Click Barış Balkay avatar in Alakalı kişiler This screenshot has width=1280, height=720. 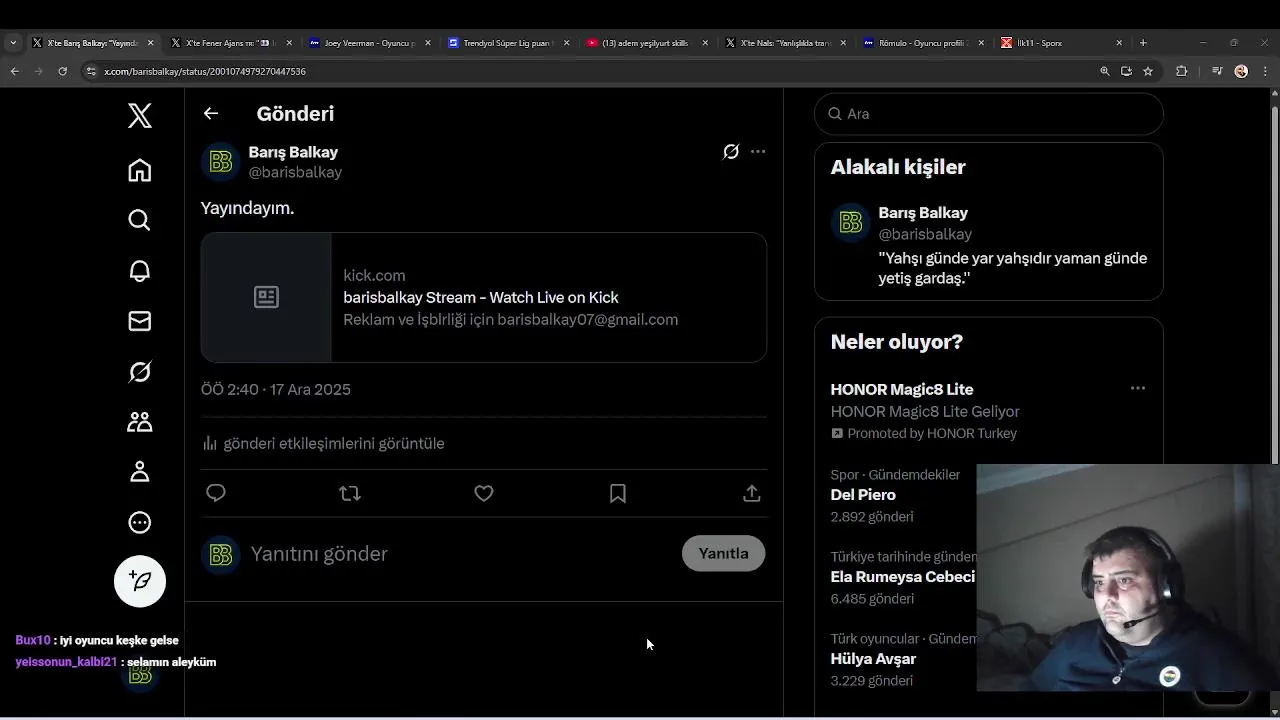tap(851, 223)
